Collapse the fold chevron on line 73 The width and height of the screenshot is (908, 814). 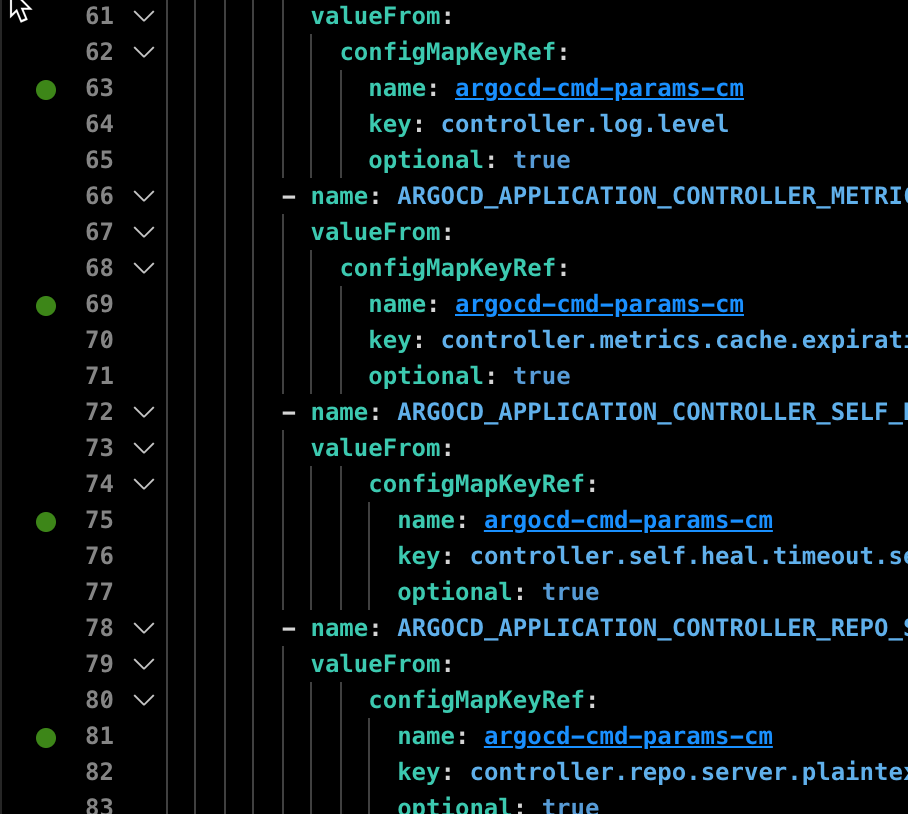144,448
